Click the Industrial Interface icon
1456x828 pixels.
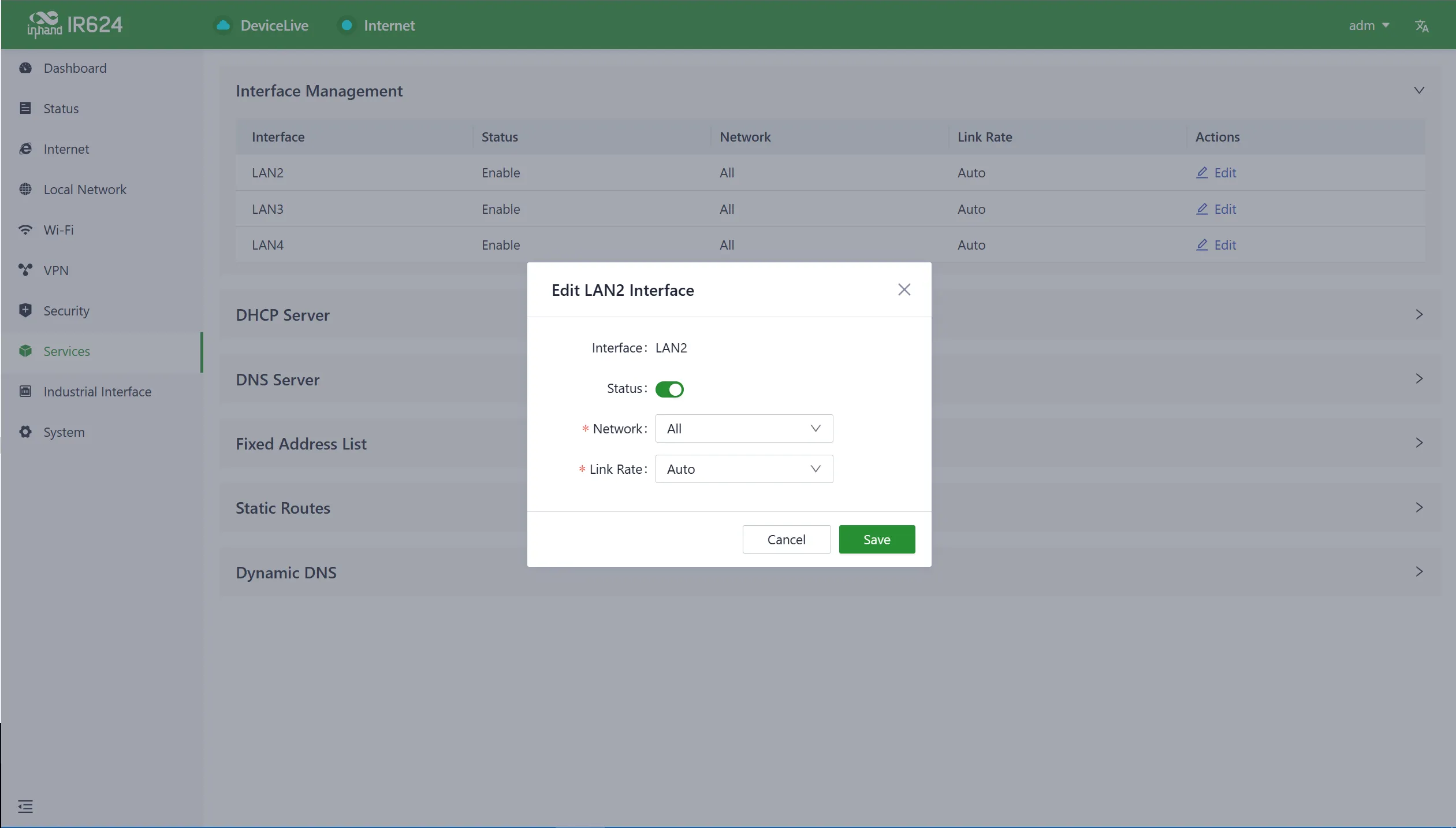click(x=25, y=392)
